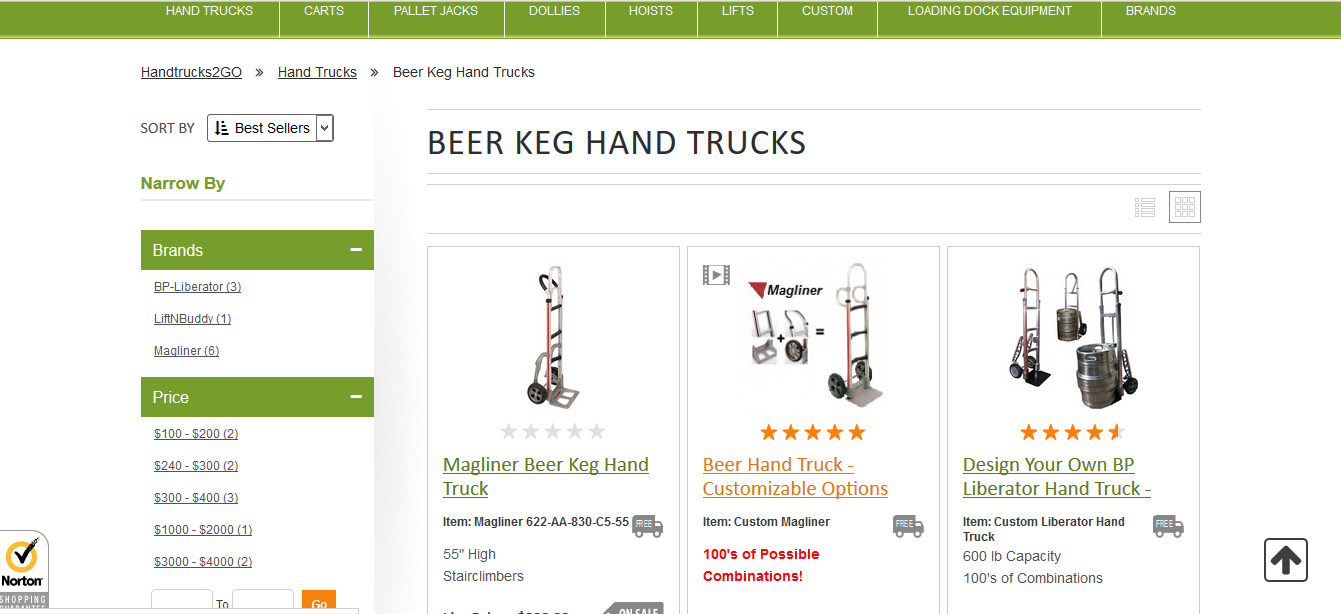The height and width of the screenshot is (614, 1341).
Task: Click free shipping truck icon on Magliner 622 item
Action: coord(648,525)
